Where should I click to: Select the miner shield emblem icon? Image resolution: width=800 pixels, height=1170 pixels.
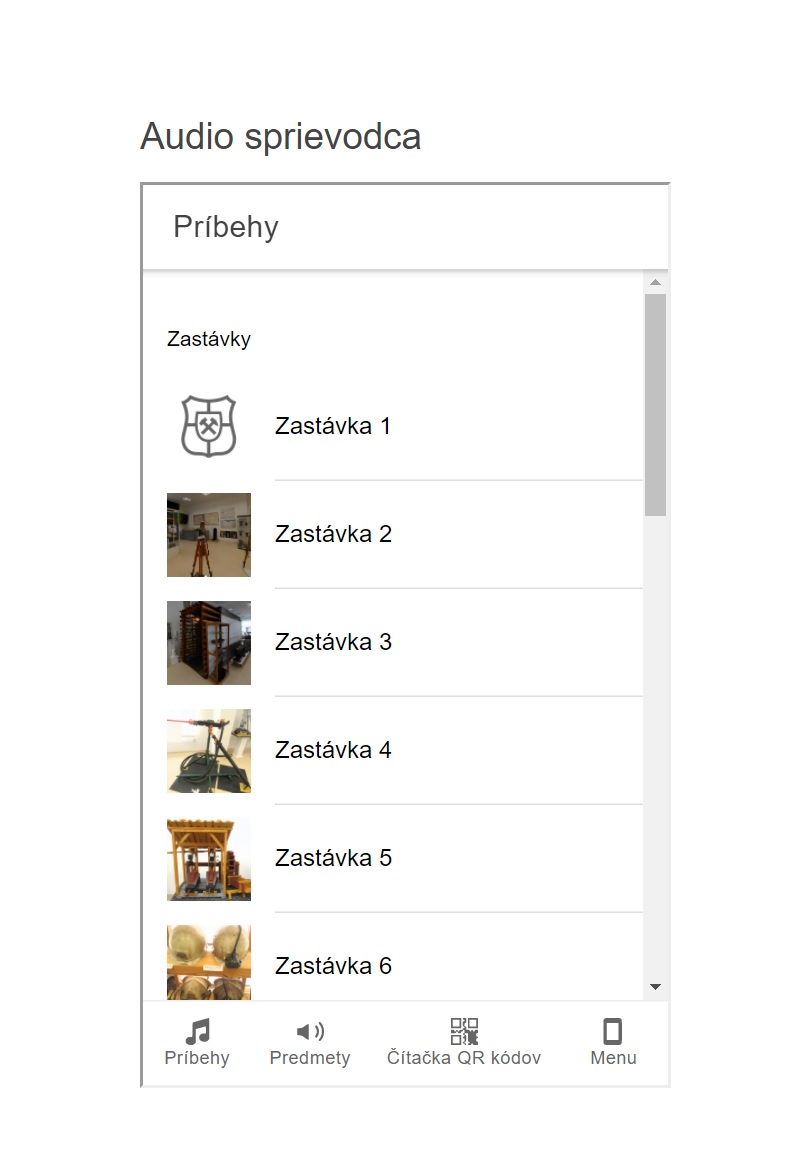coord(209,426)
